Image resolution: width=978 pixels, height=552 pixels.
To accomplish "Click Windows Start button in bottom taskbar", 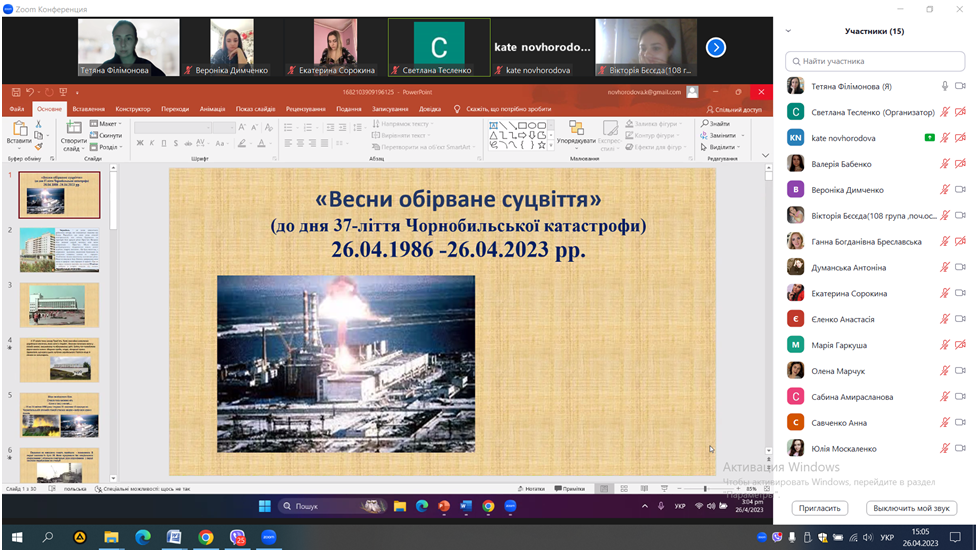I will [16, 537].
